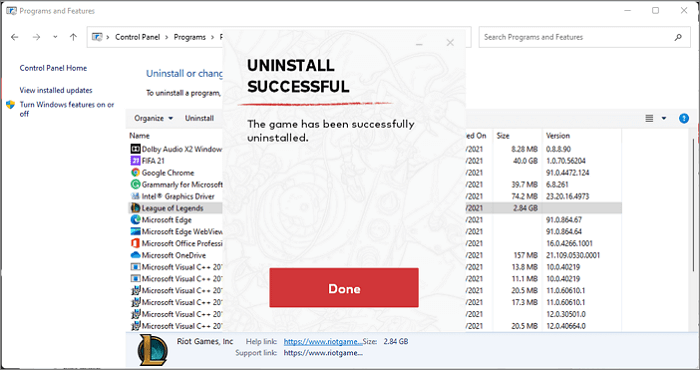The height and width of the screenshot is (370, 700).
Task: Click the League of Legends row icon
Action: 135,208
